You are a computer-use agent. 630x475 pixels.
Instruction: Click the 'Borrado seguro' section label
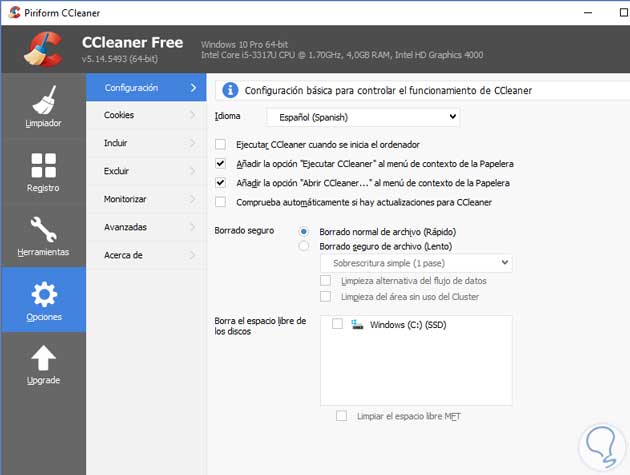click(244, 231)
